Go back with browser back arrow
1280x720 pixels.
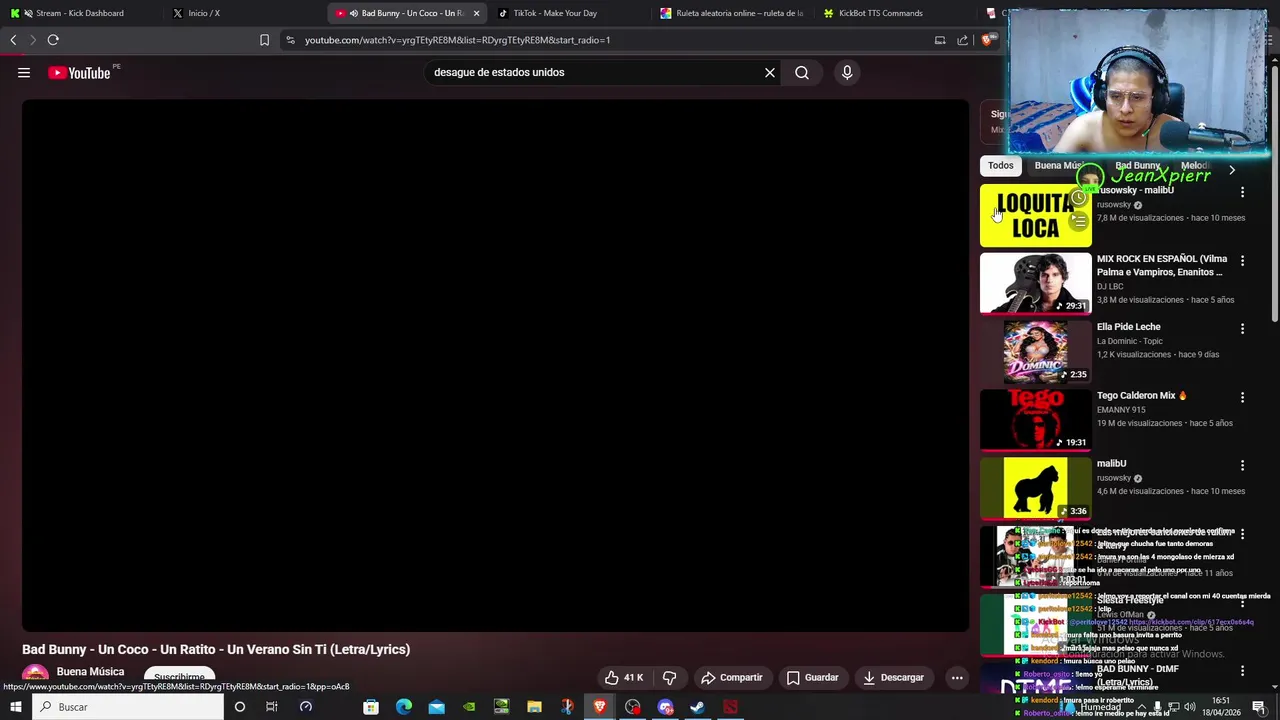13,40
